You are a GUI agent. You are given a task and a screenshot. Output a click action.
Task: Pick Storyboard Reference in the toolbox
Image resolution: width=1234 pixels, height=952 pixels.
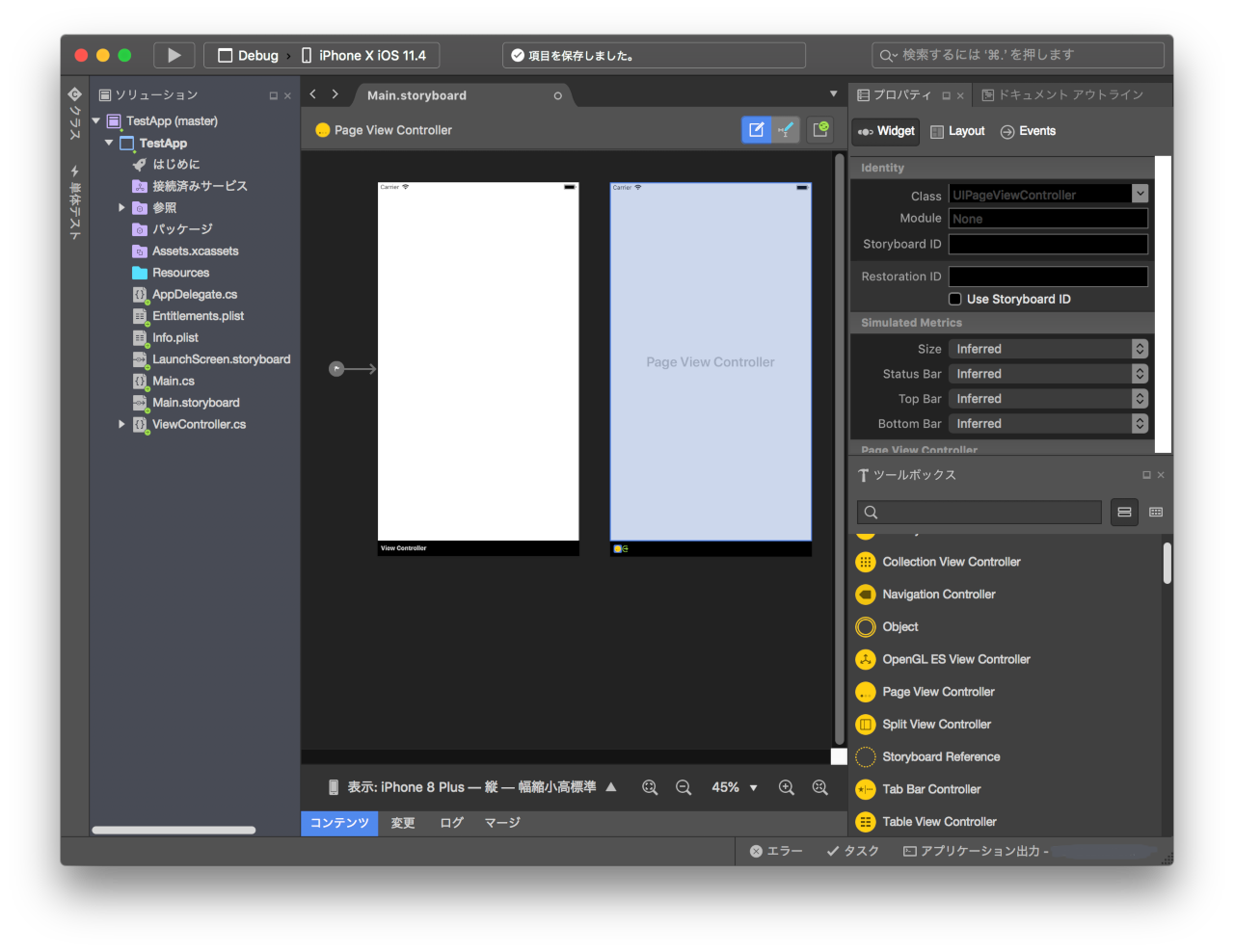tap(927, 757)
